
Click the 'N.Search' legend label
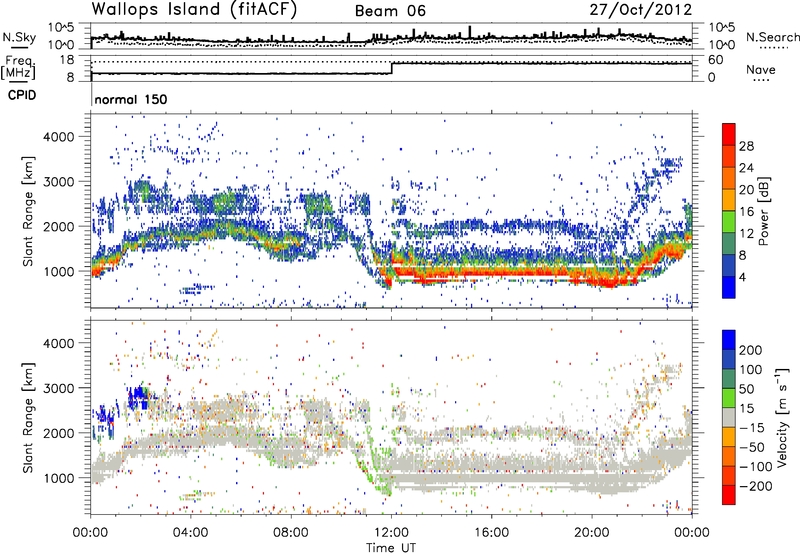773,37
